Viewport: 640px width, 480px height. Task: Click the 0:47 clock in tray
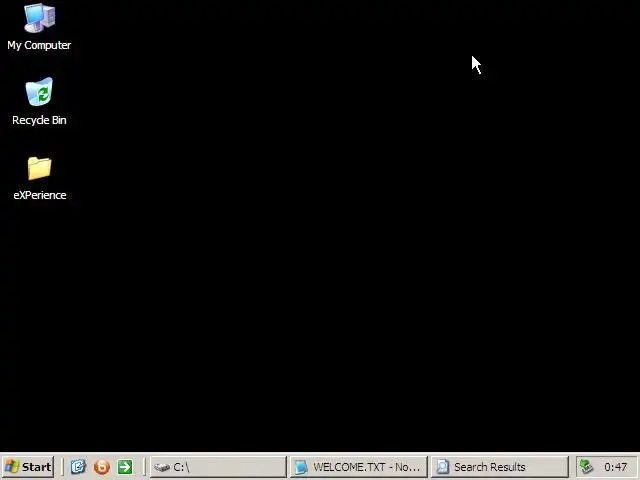[x=616, y=467]
